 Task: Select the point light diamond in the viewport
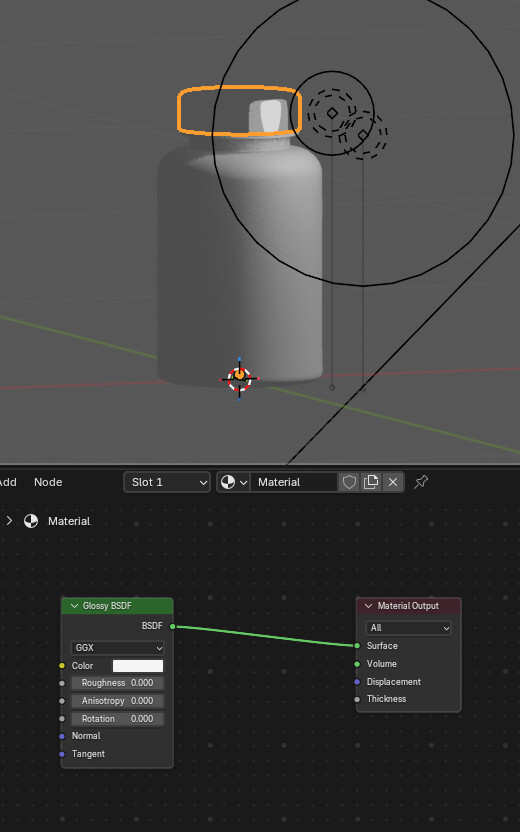pyautogui.click(x=332, y=112)
